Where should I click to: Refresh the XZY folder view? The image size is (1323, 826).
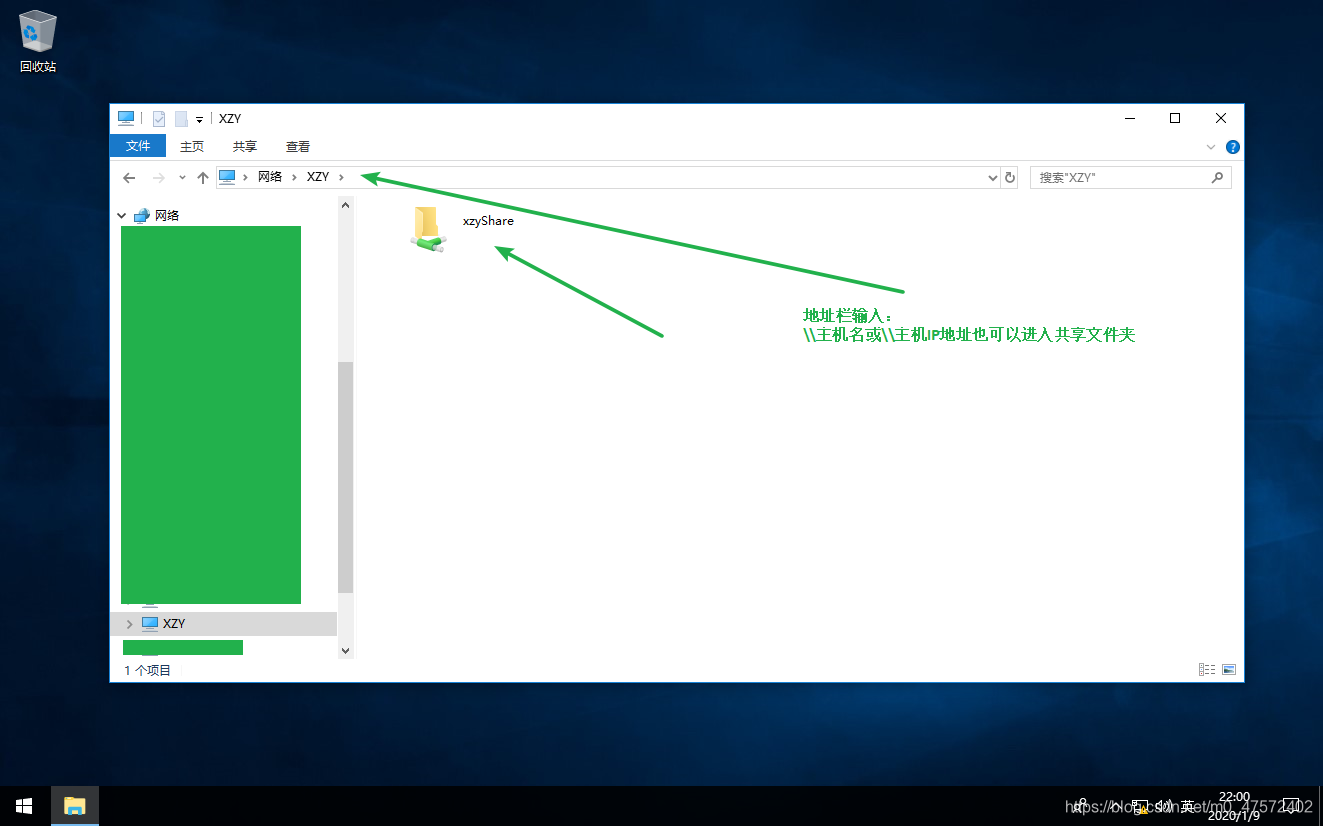(x=1010, y=177)
